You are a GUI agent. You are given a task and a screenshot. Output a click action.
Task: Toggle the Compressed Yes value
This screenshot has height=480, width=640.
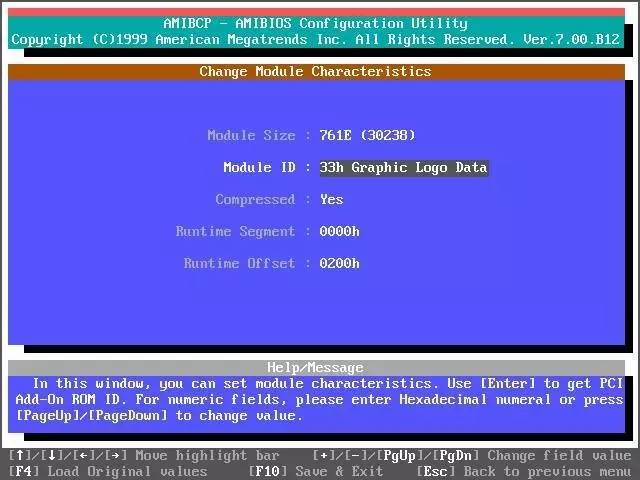(331, 200)
